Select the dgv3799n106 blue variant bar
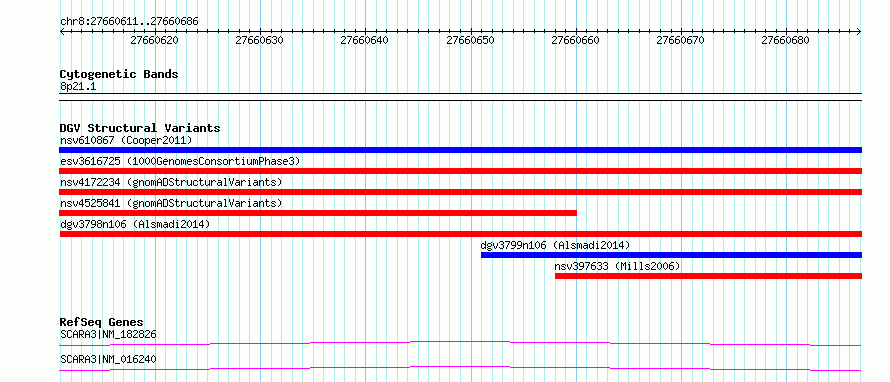 click(x=671, y=255)
